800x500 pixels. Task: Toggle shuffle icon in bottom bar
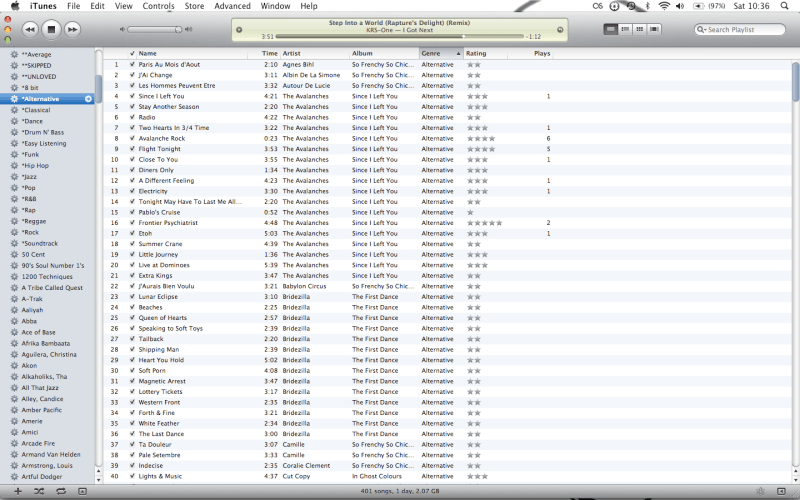[38, 491]
